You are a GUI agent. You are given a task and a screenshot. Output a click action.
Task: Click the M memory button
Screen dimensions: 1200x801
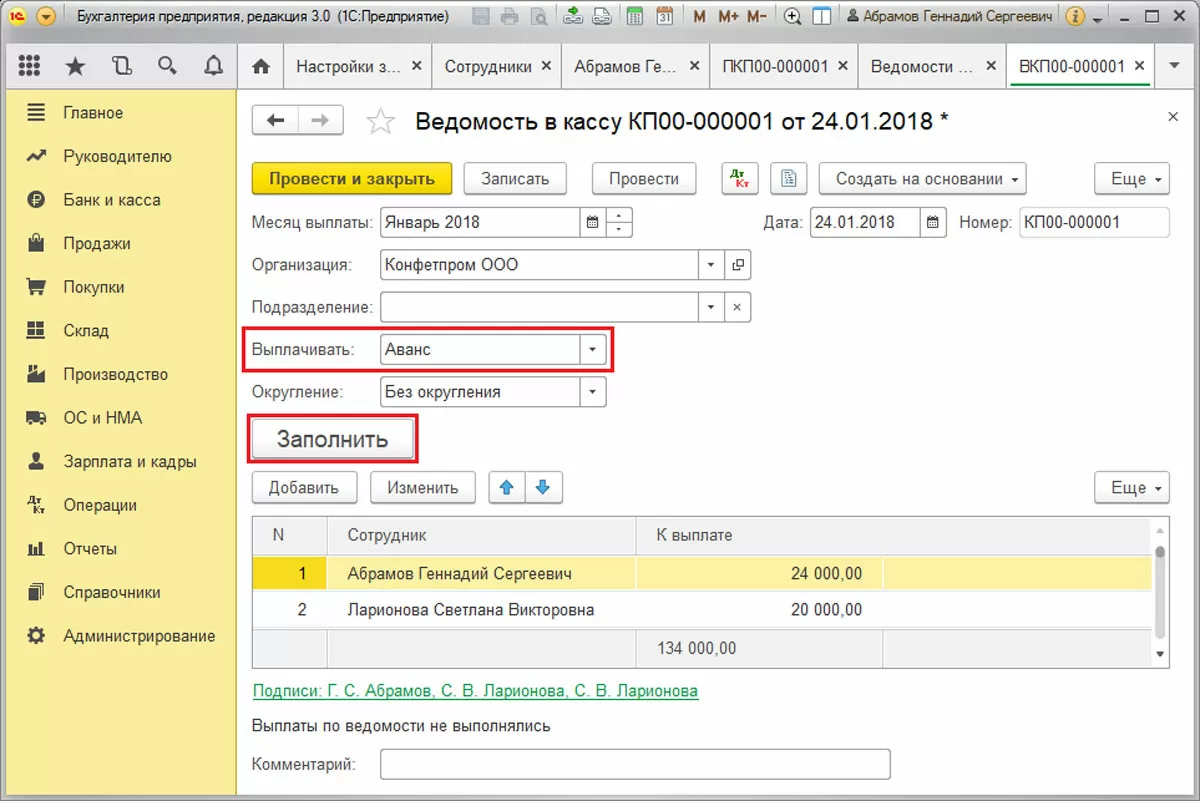[x=699, y=16]
